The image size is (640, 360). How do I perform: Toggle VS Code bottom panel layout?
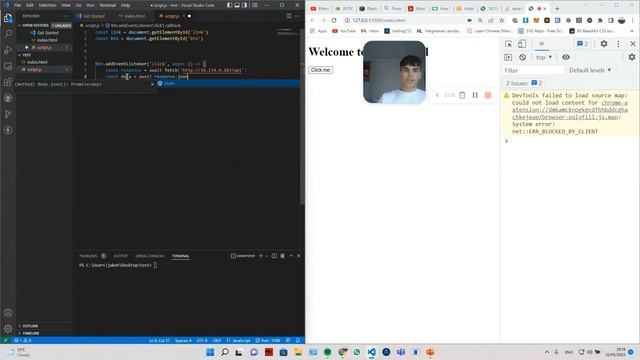click(x=237, y=5)
